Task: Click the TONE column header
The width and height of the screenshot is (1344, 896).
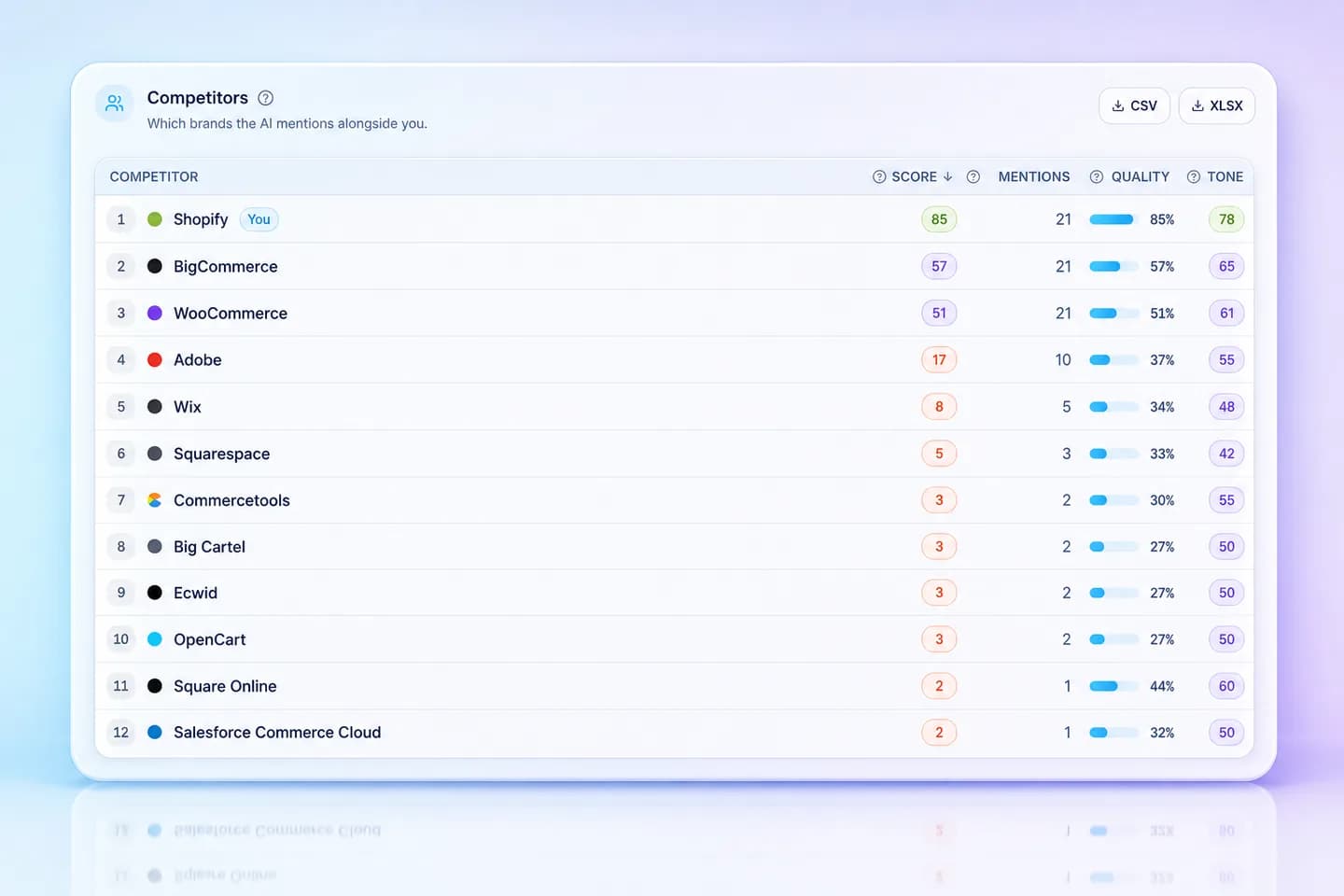Action: (x=1225, y=176)
